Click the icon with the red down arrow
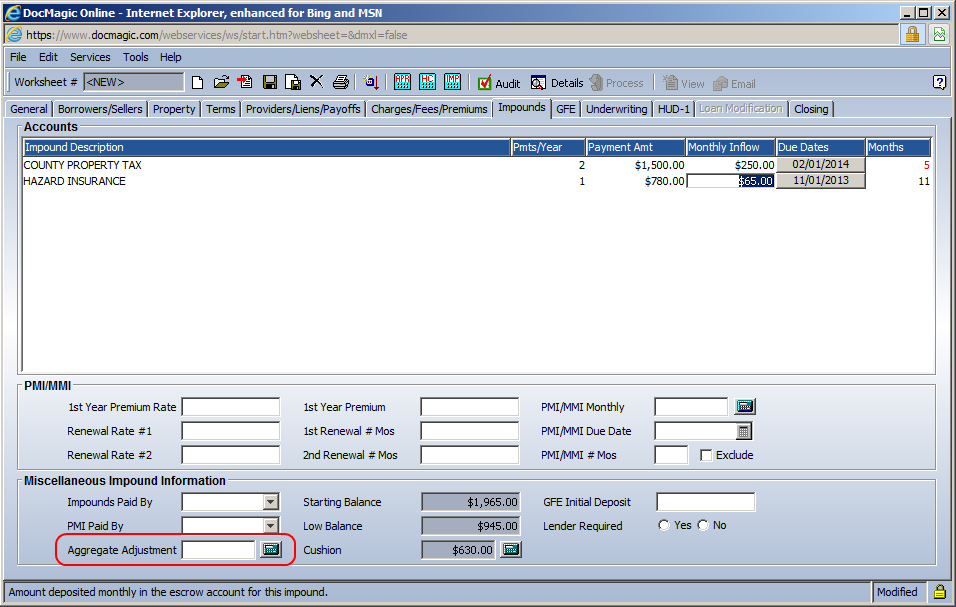Screen dimensions: 956x607 [x=371, y=82]
